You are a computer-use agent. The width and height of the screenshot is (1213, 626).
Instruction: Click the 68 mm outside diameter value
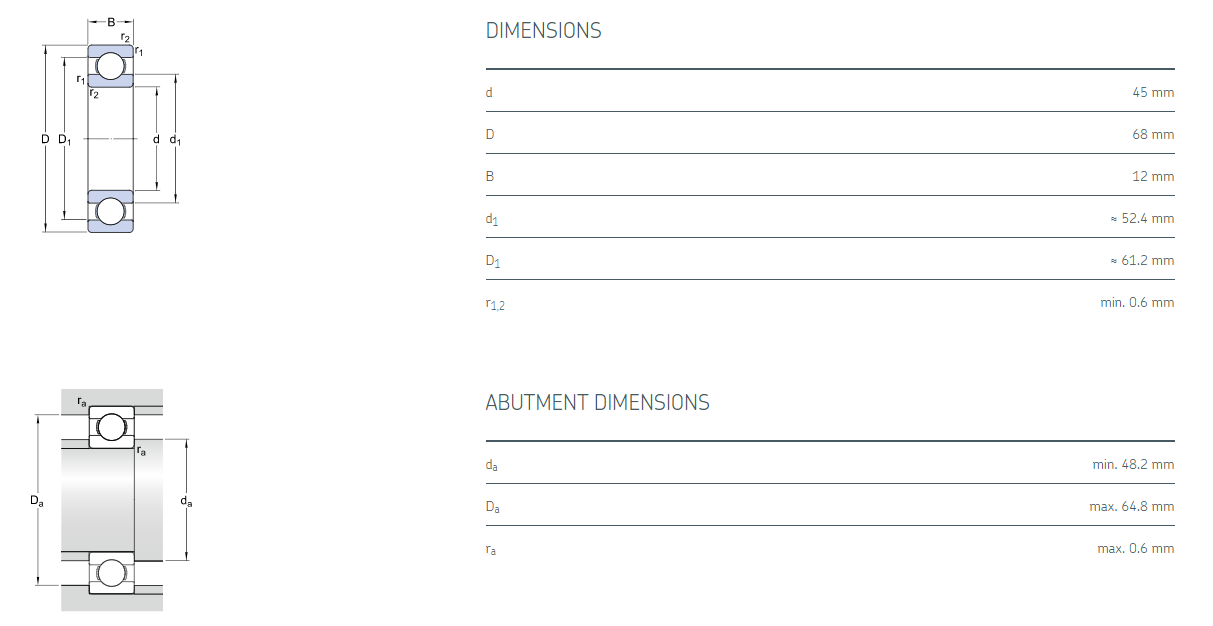coord(1153,134)
